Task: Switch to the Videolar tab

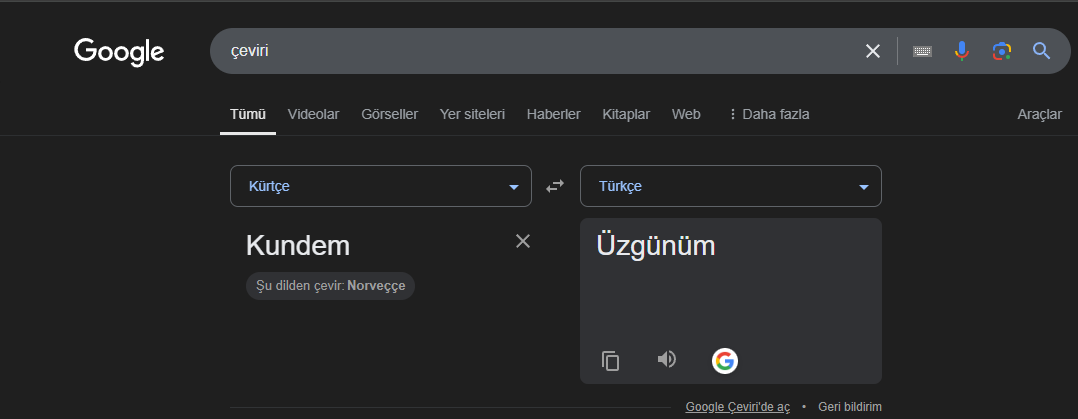Action: [x=314, y=114]
